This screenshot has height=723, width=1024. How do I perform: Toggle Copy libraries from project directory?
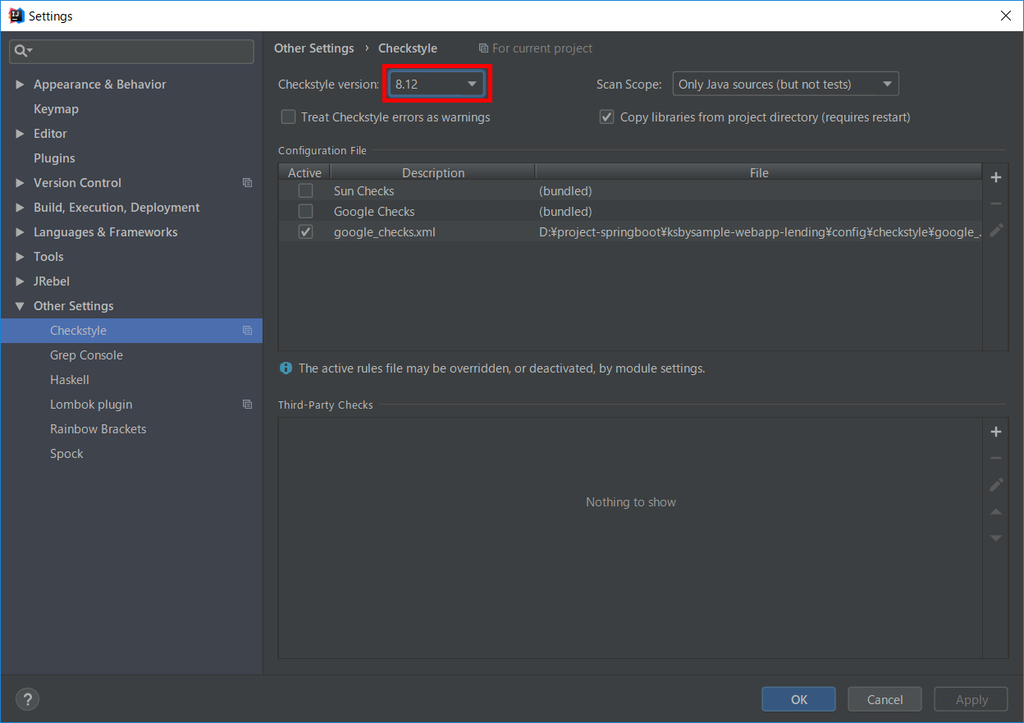607,117
